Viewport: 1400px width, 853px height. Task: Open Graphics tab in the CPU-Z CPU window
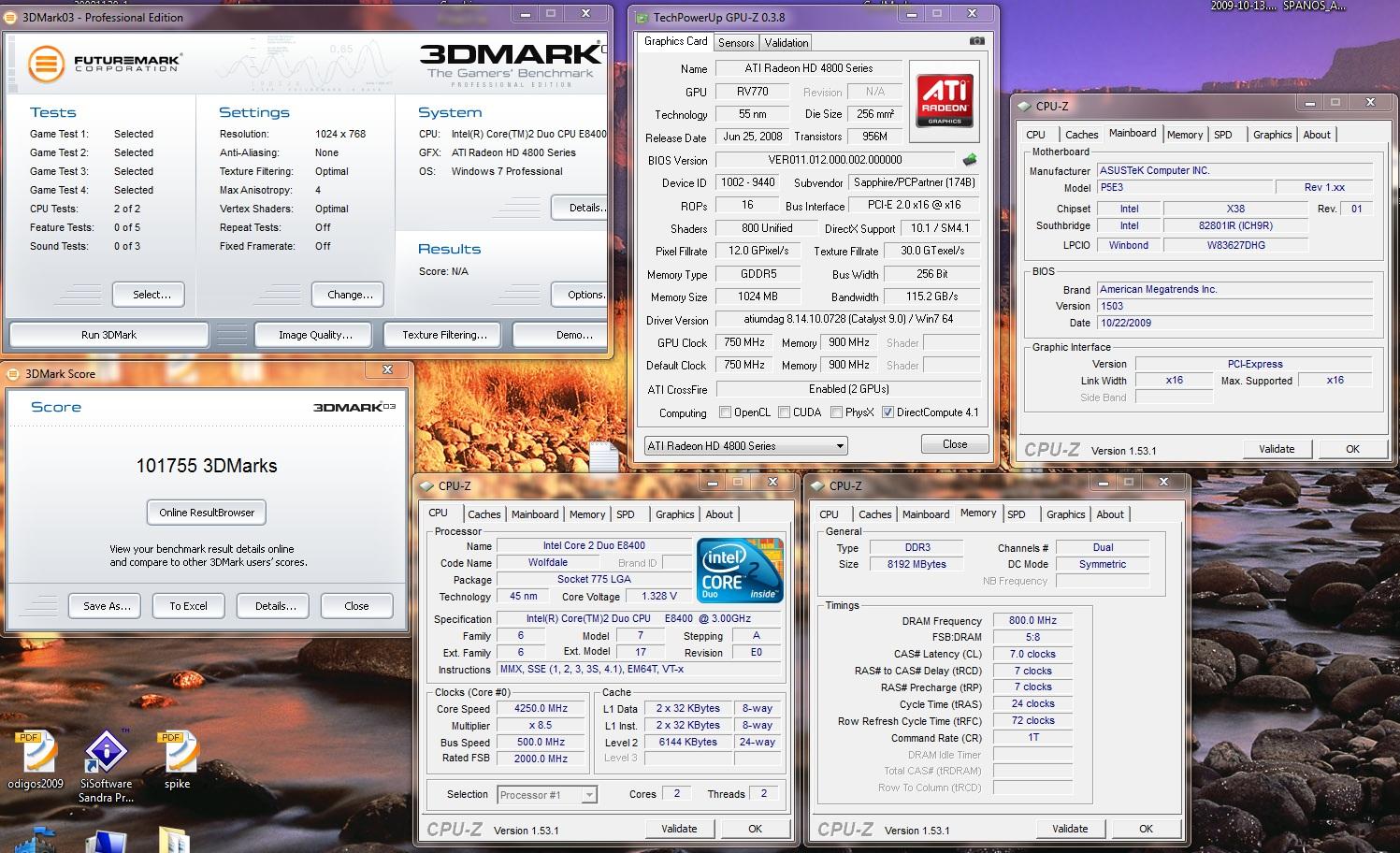674,514
